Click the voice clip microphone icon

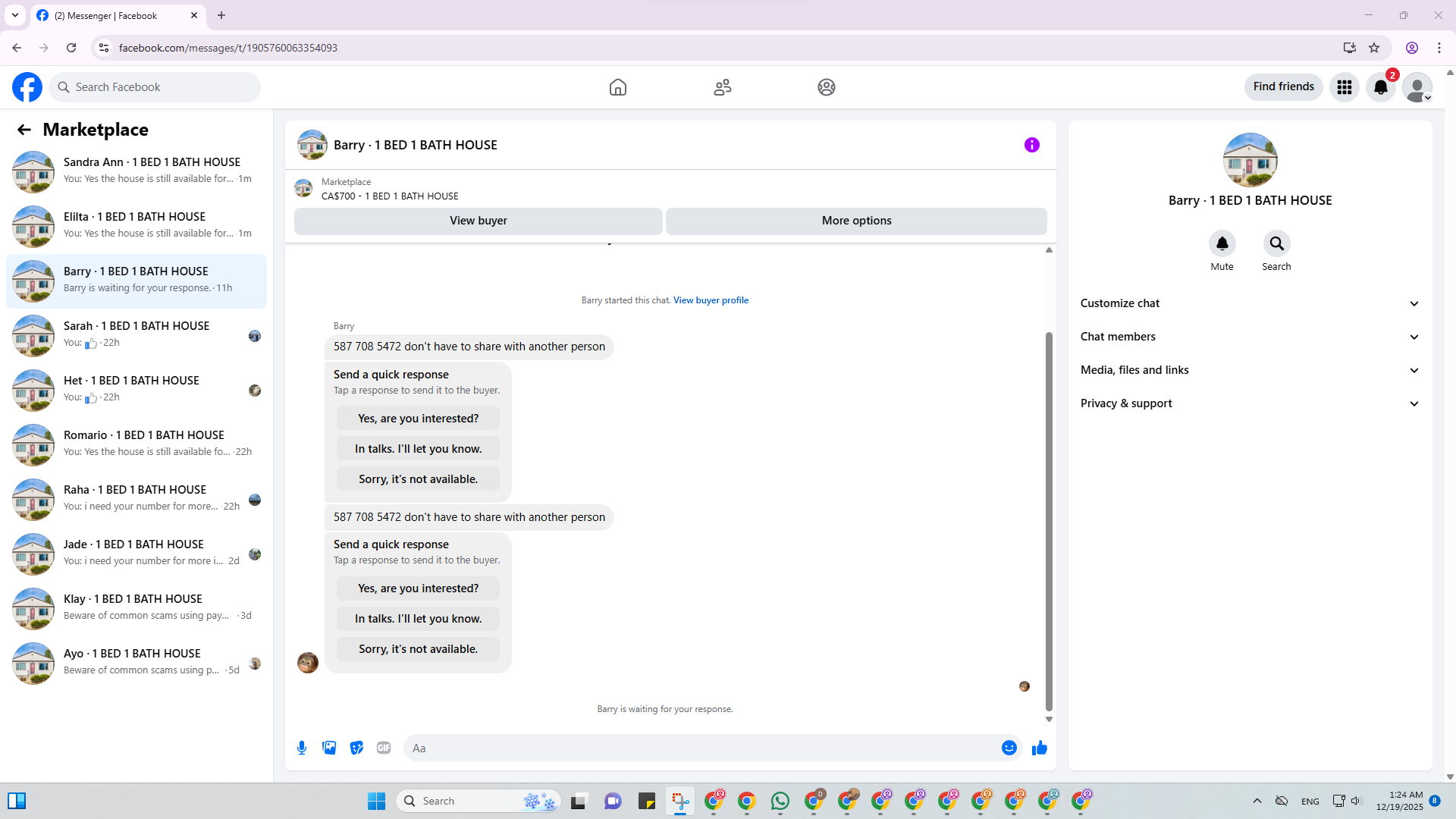tap(302, 748)
